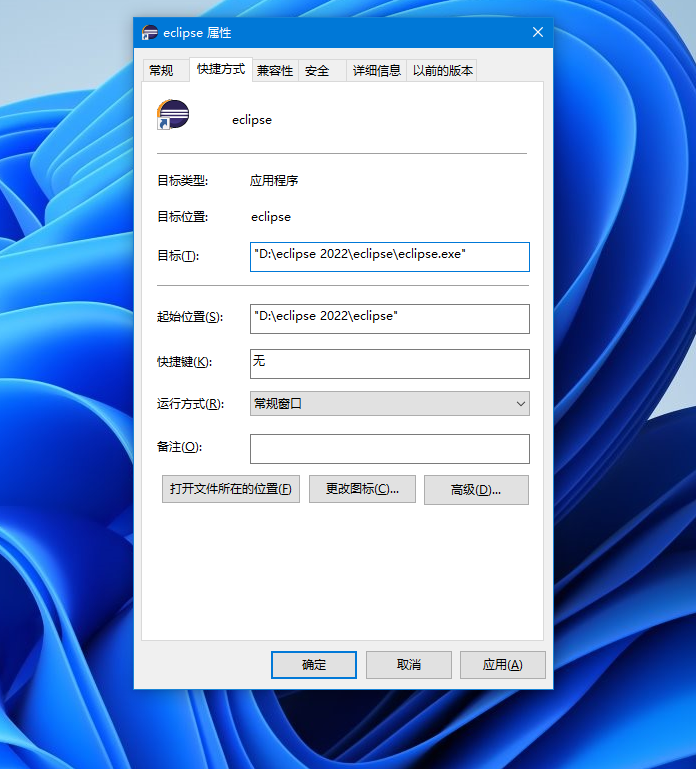Expand the 运行方式 dropdown
This screenshot has height=769, width=696.
pos(389,404)
